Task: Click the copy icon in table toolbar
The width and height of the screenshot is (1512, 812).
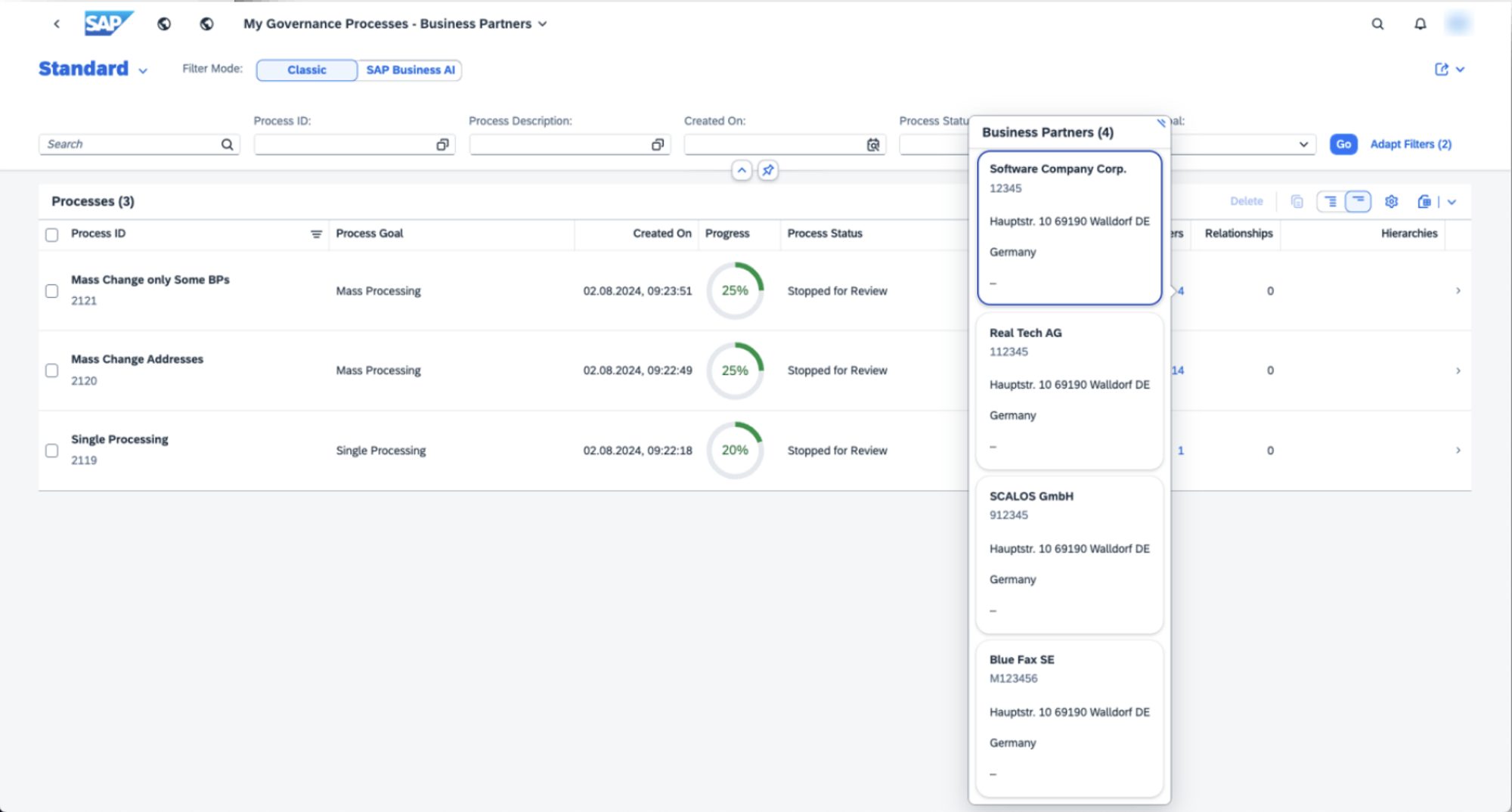Action: pyautogui.click(x=1297, y=201)
